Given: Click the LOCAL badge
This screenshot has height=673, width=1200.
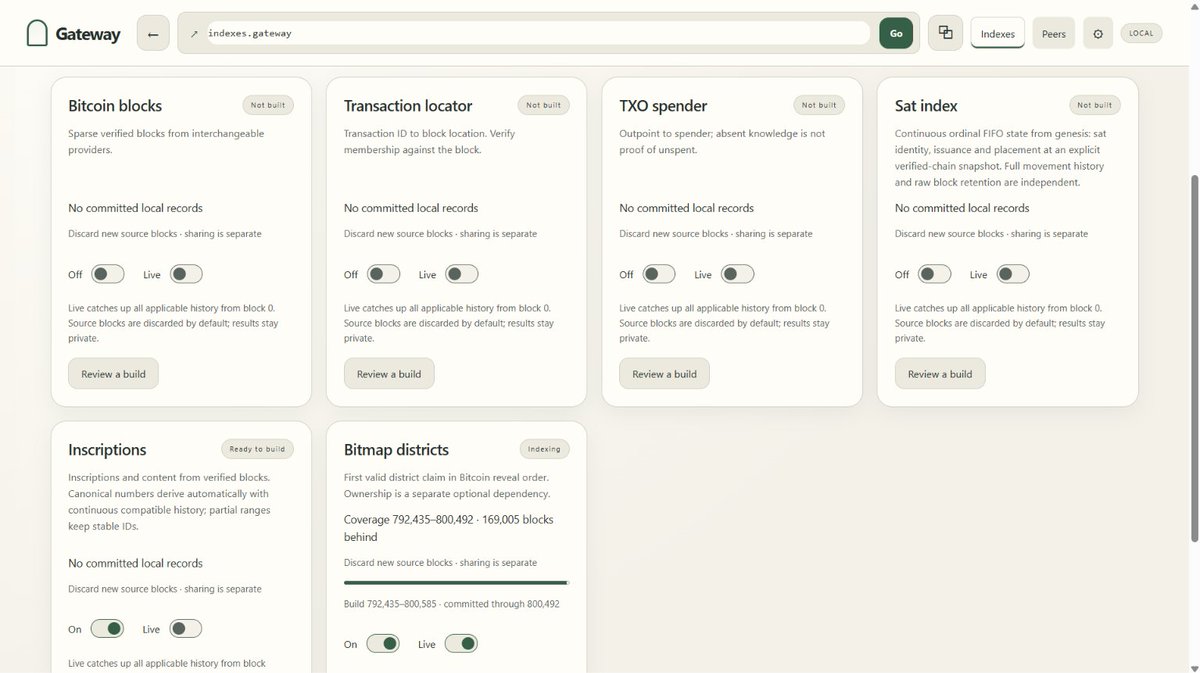Looking at the screenshot, I should 1141,33.
